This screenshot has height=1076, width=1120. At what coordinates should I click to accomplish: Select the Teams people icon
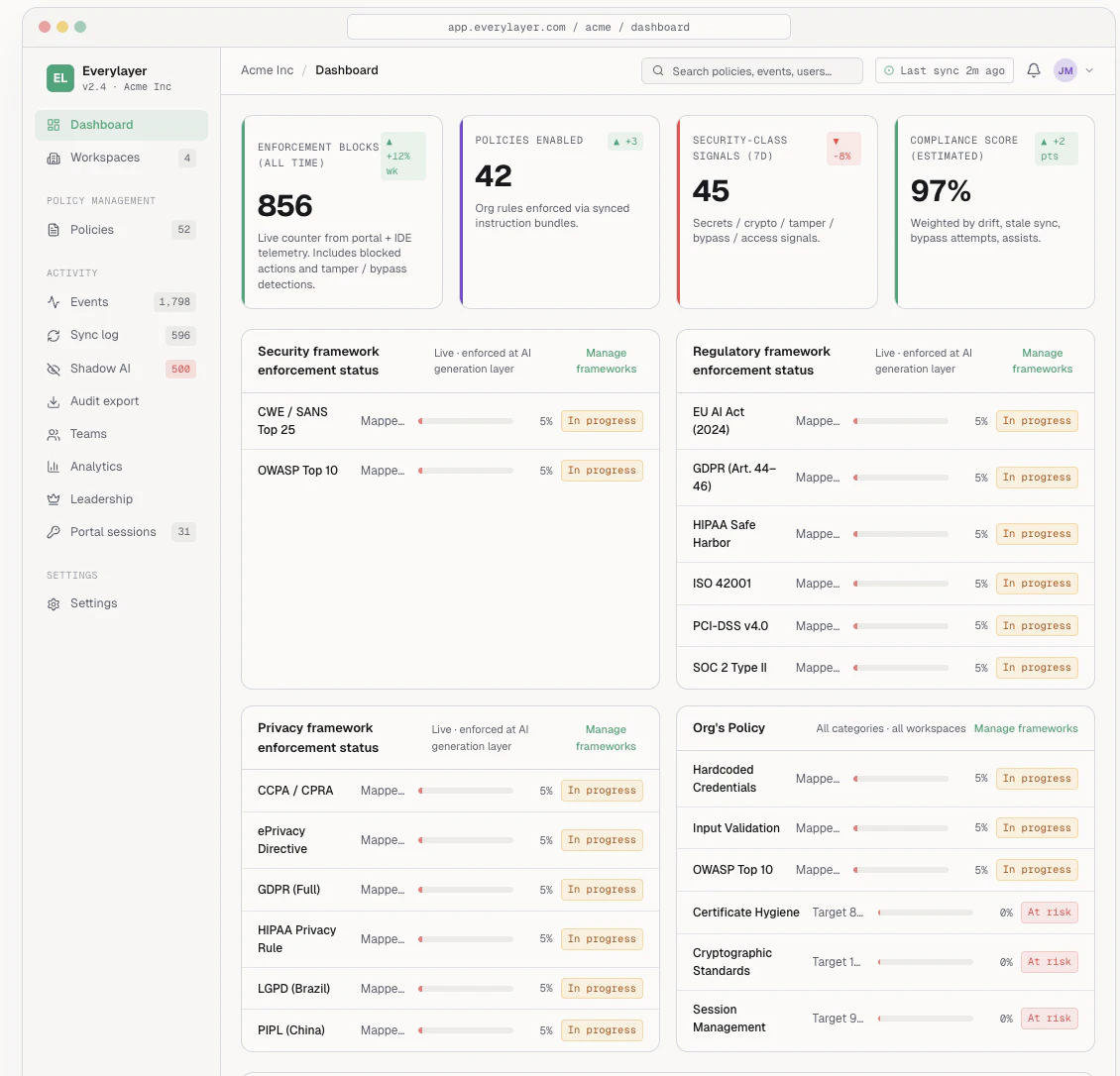click(x=53, y=434)
